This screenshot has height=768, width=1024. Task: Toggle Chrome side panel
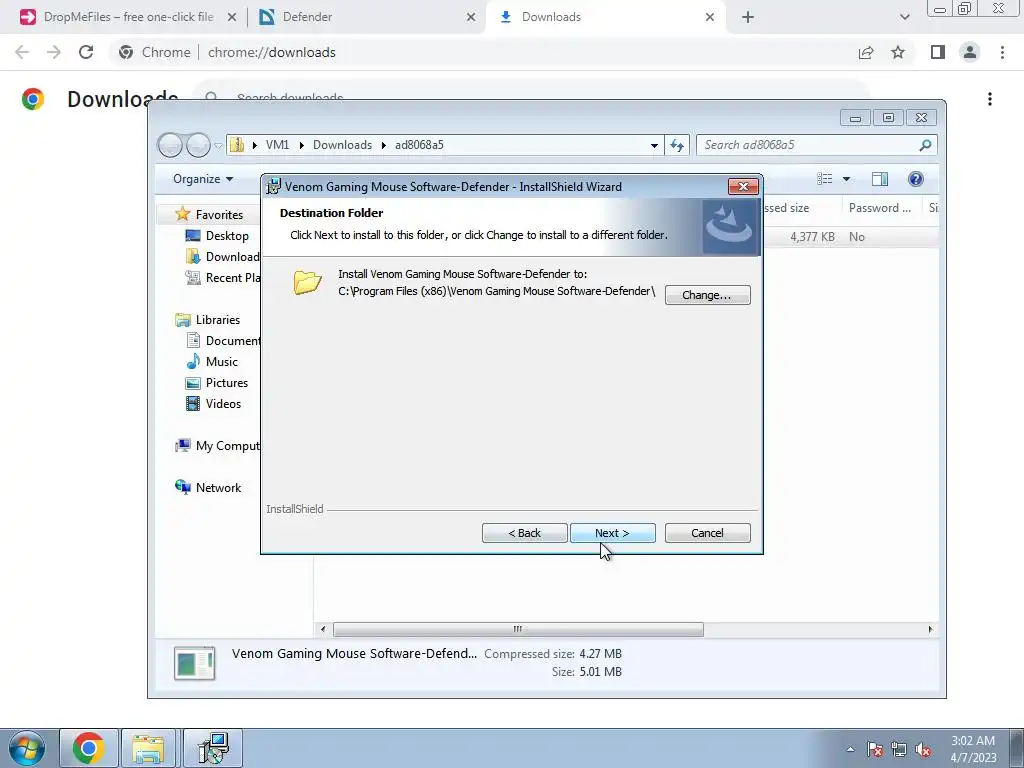[938, 52]
